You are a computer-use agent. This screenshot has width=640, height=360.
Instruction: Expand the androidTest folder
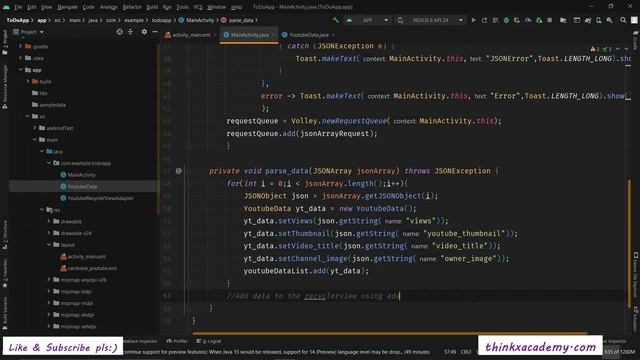pos(35,128)
